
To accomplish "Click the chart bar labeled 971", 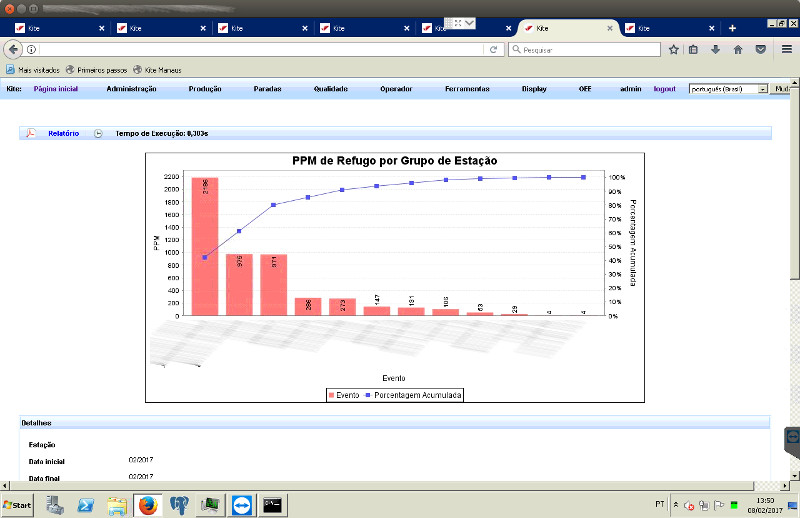I will [273, 284].
